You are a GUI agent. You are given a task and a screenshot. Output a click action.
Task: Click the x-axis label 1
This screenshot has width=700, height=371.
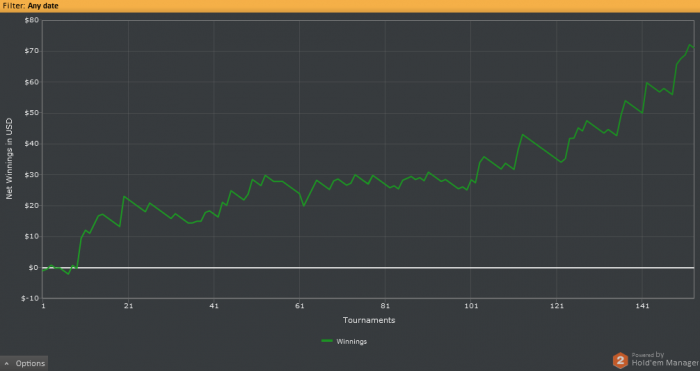[43, 306]
